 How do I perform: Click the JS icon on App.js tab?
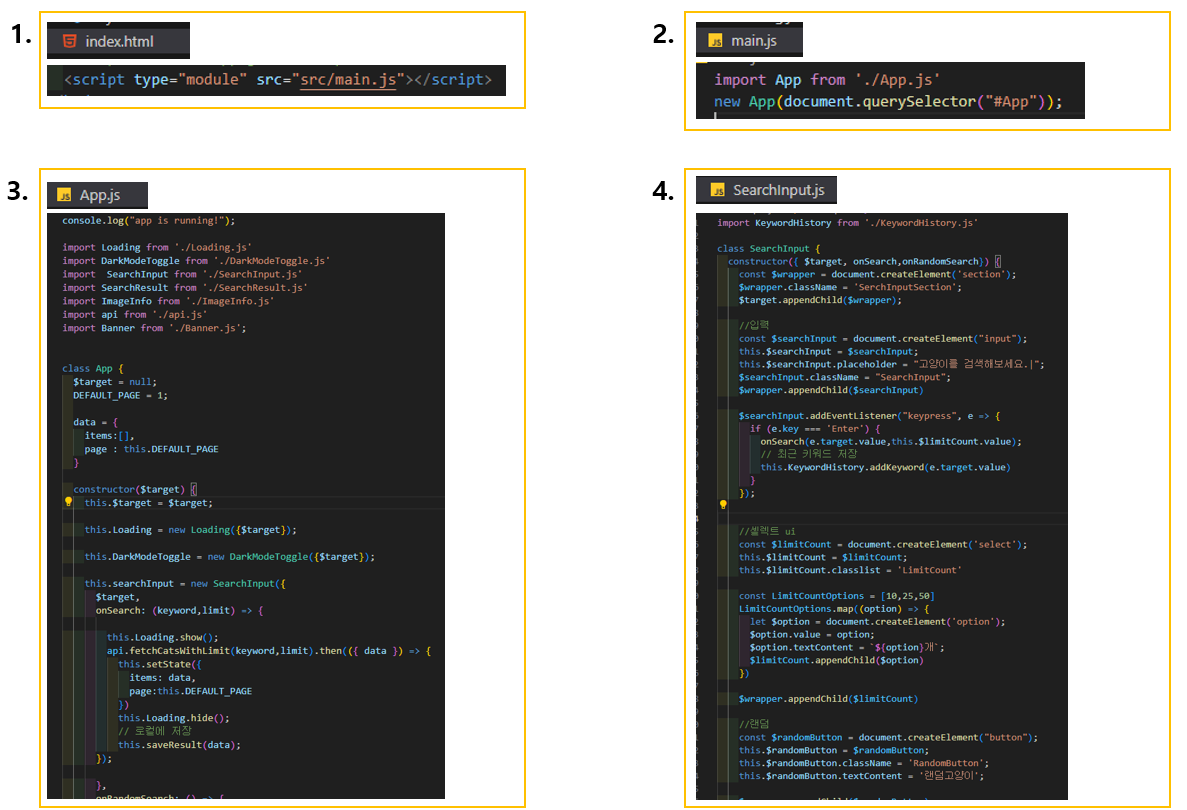click(x=65, y=195)
